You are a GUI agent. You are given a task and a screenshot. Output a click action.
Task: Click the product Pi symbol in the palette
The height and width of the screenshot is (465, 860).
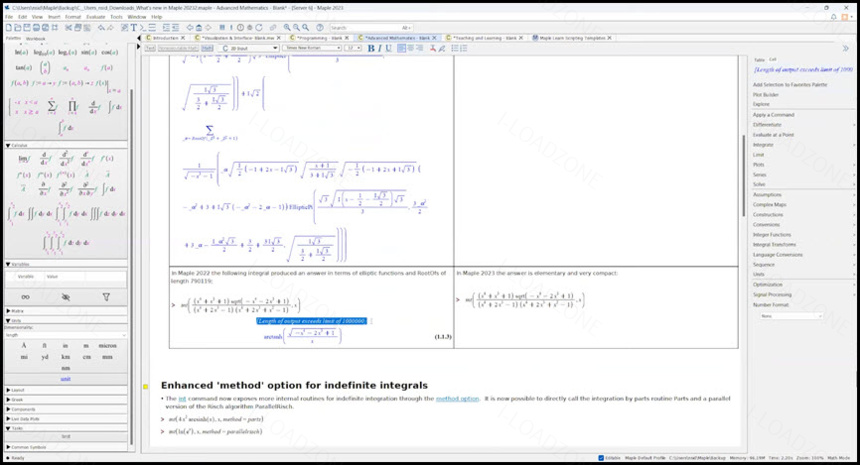click(x=72, y=105)
